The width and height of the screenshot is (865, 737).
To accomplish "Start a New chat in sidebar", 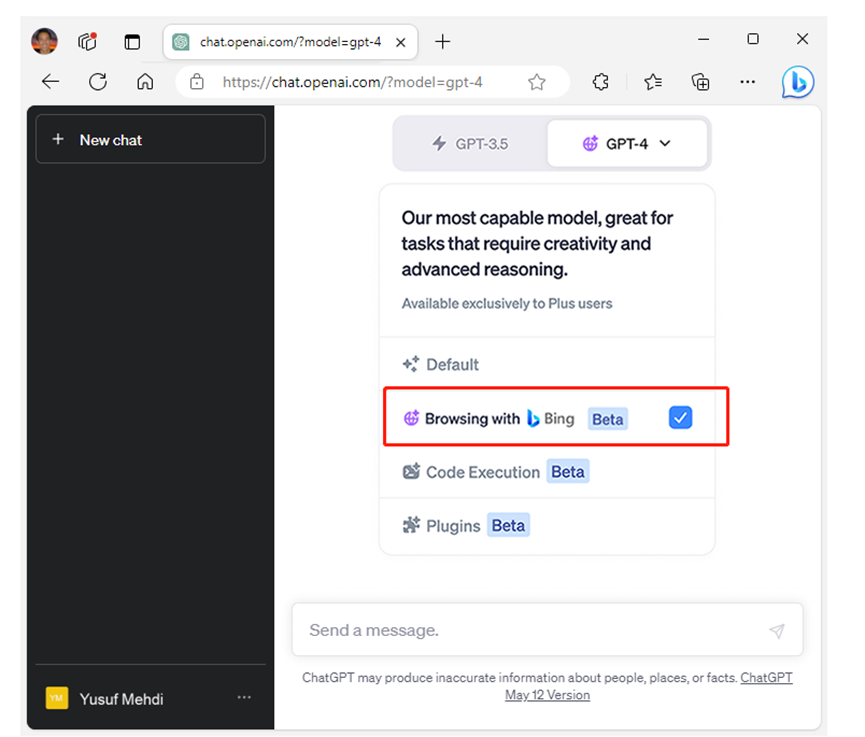I will click(x=151, y=140).
